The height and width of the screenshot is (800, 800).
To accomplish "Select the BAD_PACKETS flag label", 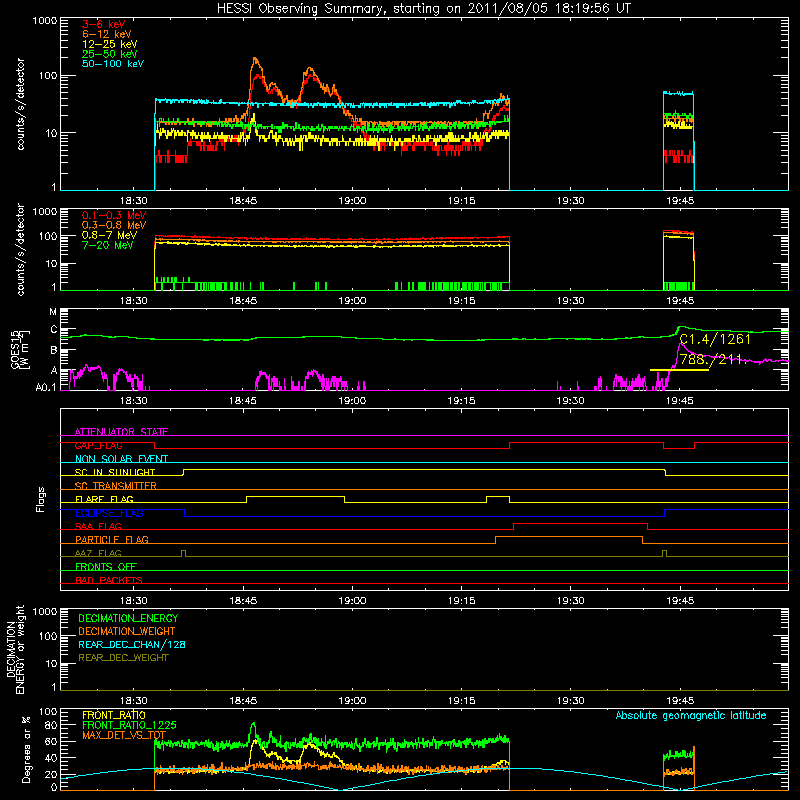I will (x=109, y=580).
